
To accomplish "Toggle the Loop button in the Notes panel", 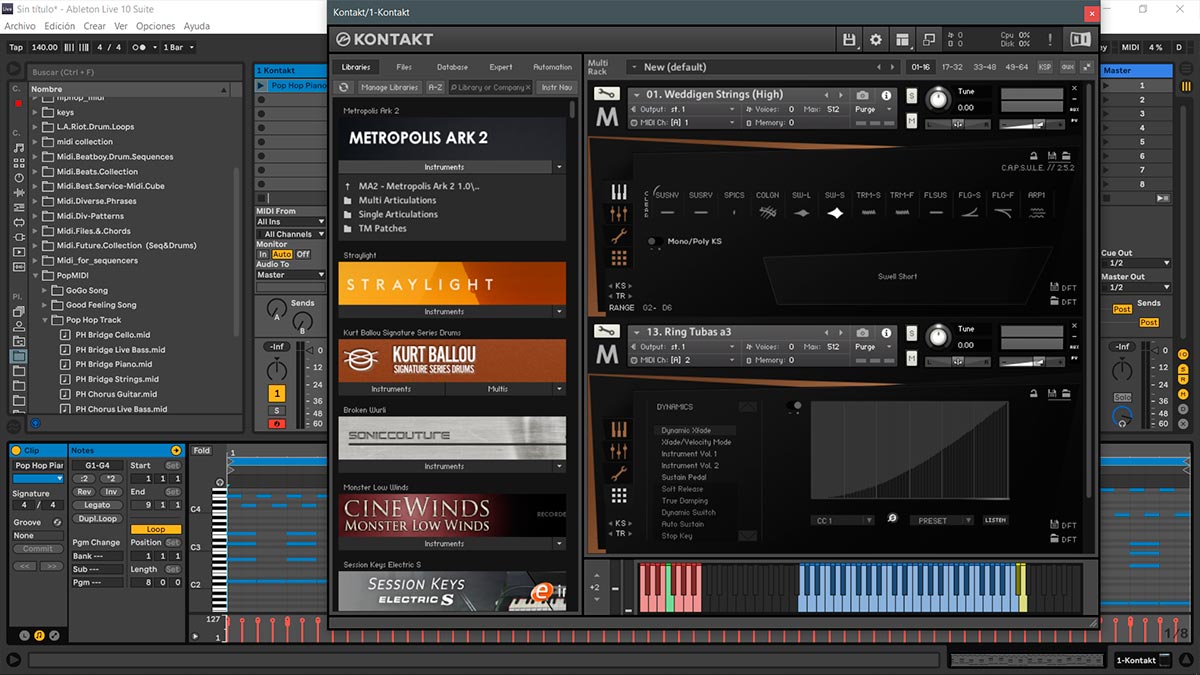I will tap(156, 529).
